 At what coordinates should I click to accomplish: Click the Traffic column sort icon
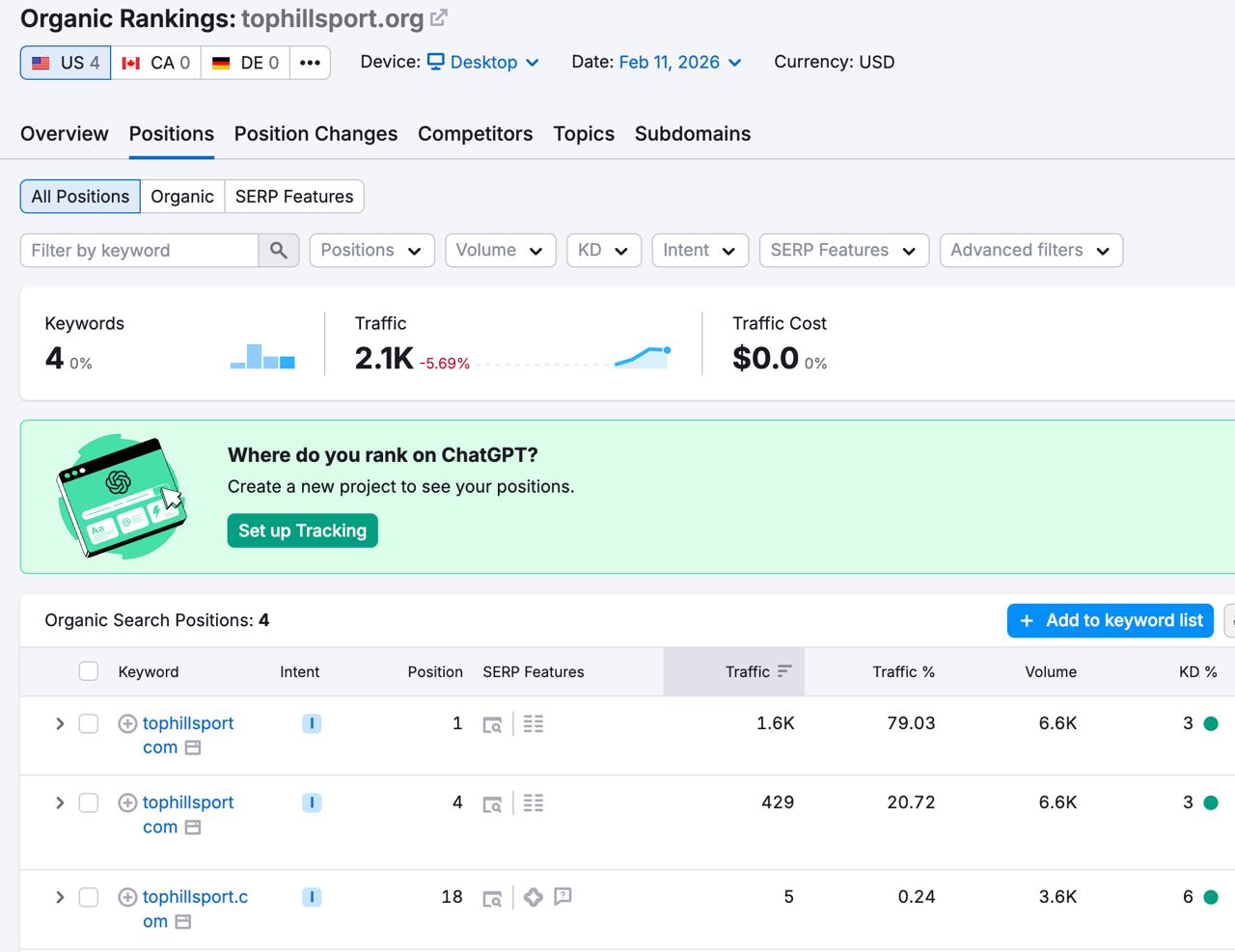point(784,671)
